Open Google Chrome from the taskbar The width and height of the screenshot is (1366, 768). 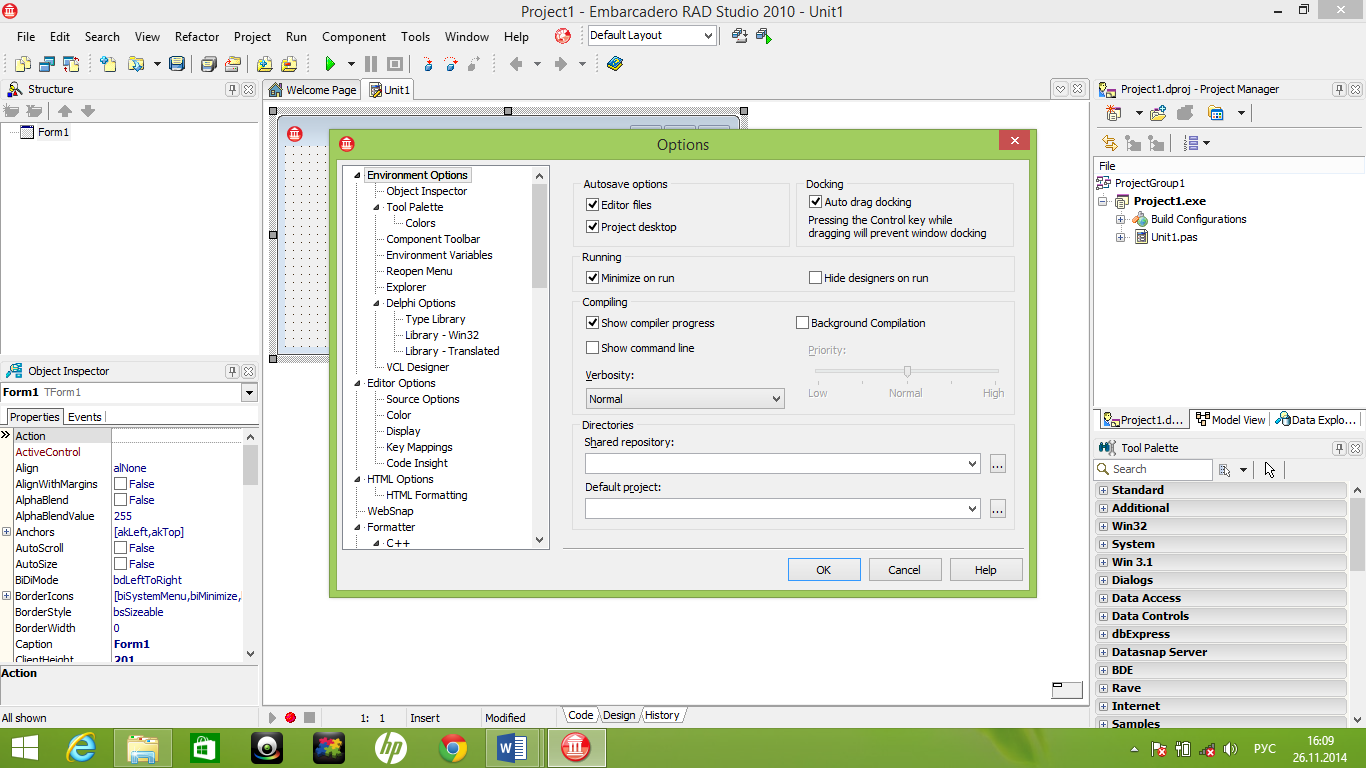pyautogui.click(x=453, y=747)
